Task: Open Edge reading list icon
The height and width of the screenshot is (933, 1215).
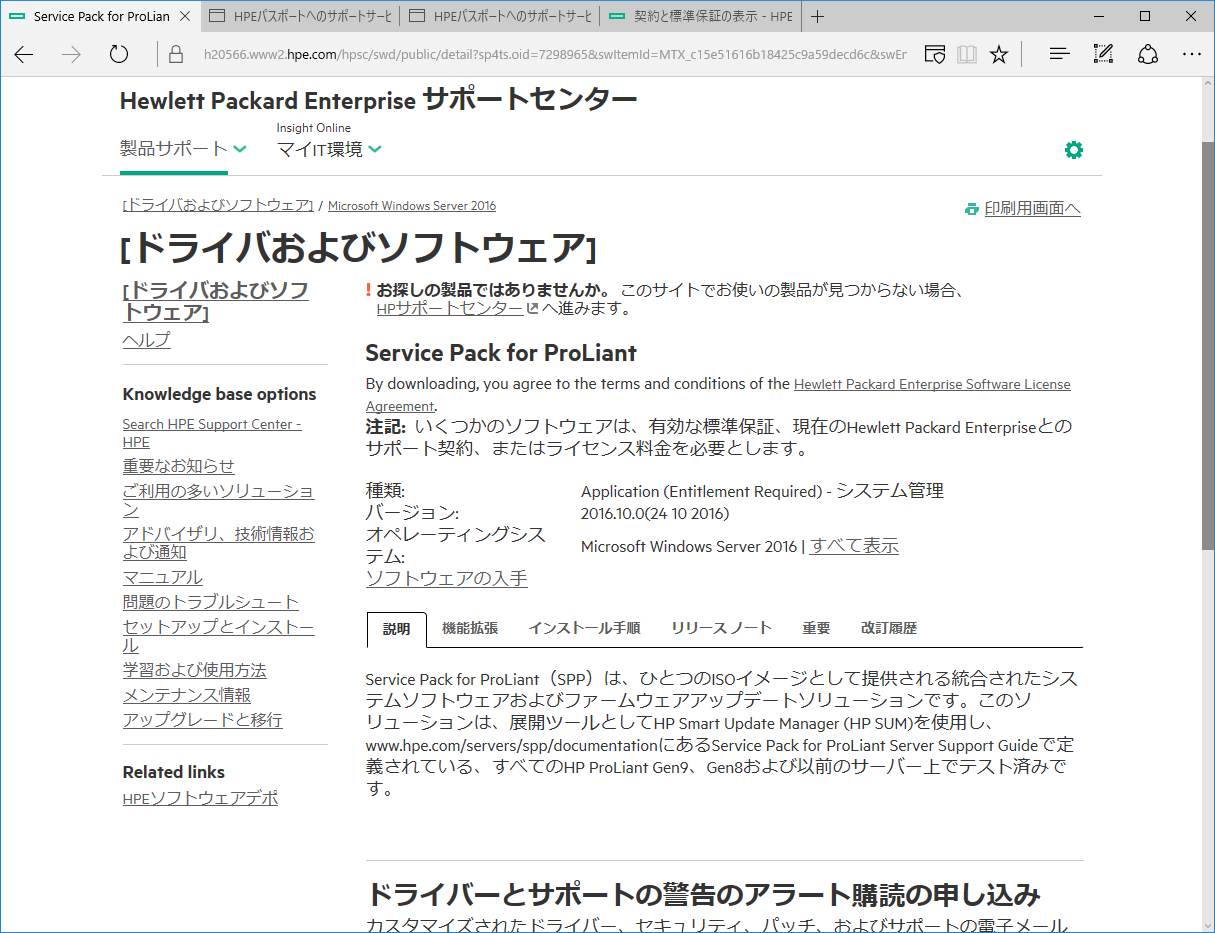Action: click(x=934, y=55)
